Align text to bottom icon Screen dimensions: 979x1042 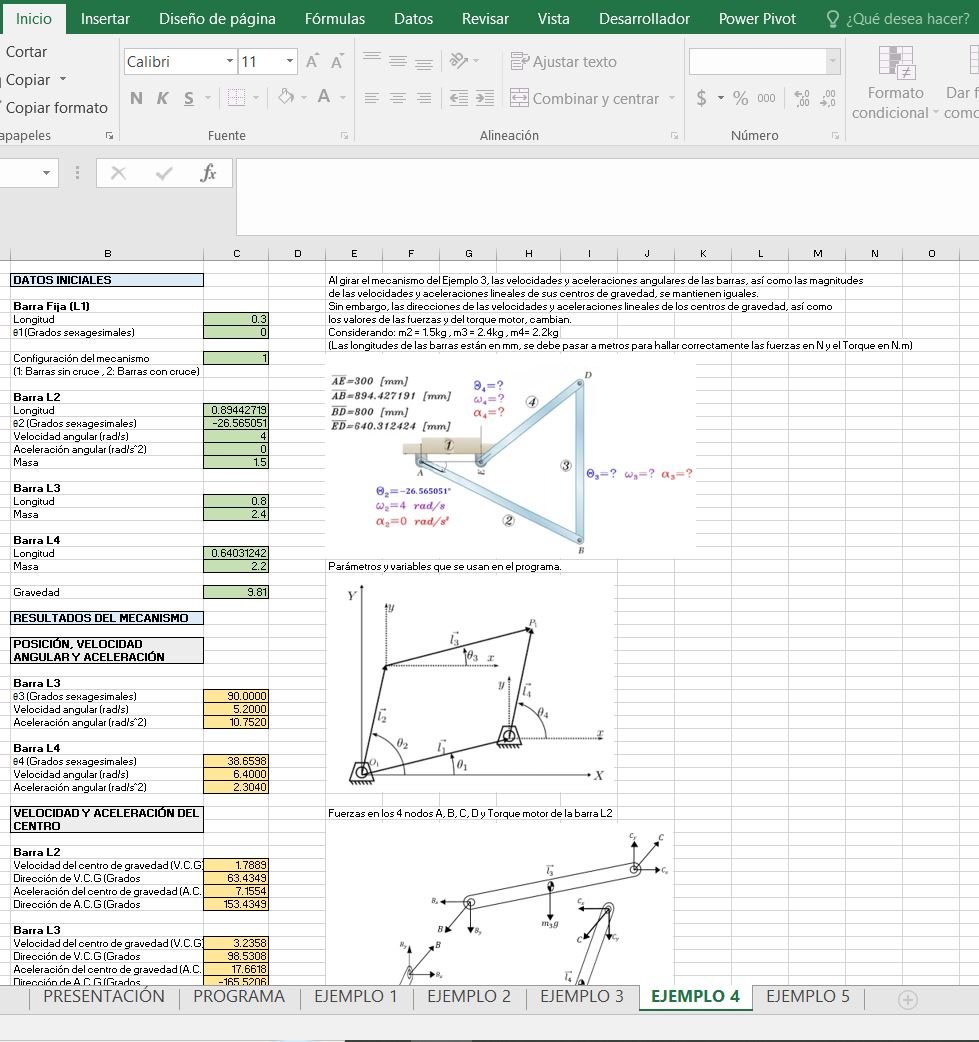tap(424, 64)
